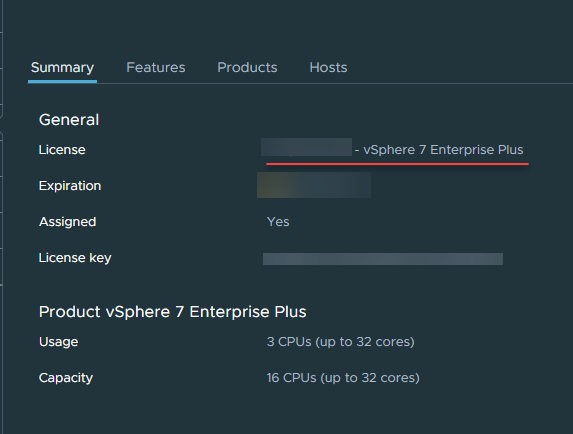
Task: Click the 'License key' label
Action: pos(75,258)
